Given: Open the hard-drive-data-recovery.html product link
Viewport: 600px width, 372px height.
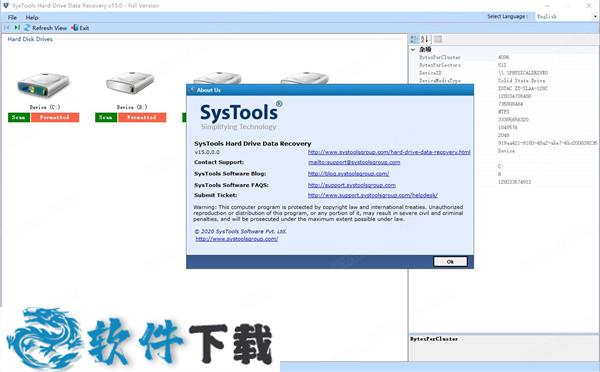Looking at the screenshot, I should tap(389, 152).
